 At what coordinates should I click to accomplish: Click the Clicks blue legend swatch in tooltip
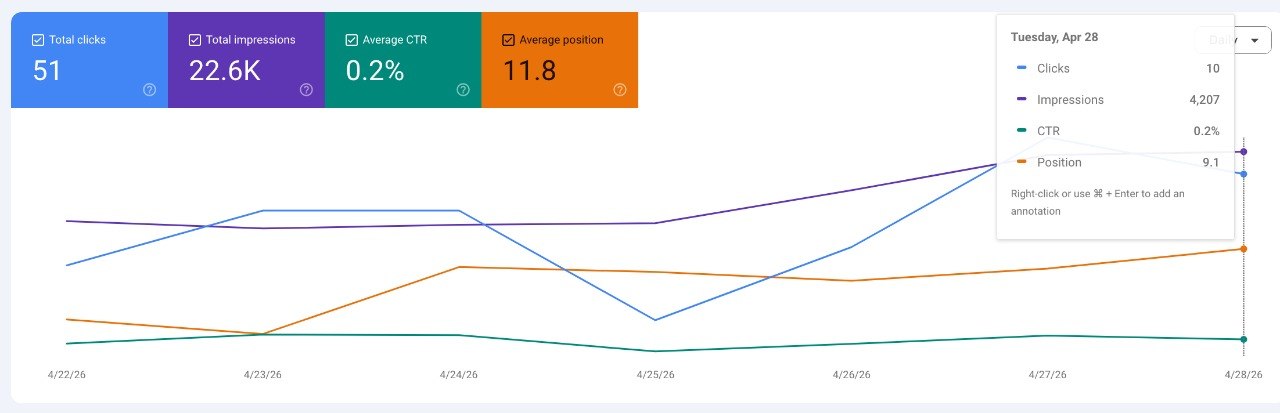[x=1021, y=68]
